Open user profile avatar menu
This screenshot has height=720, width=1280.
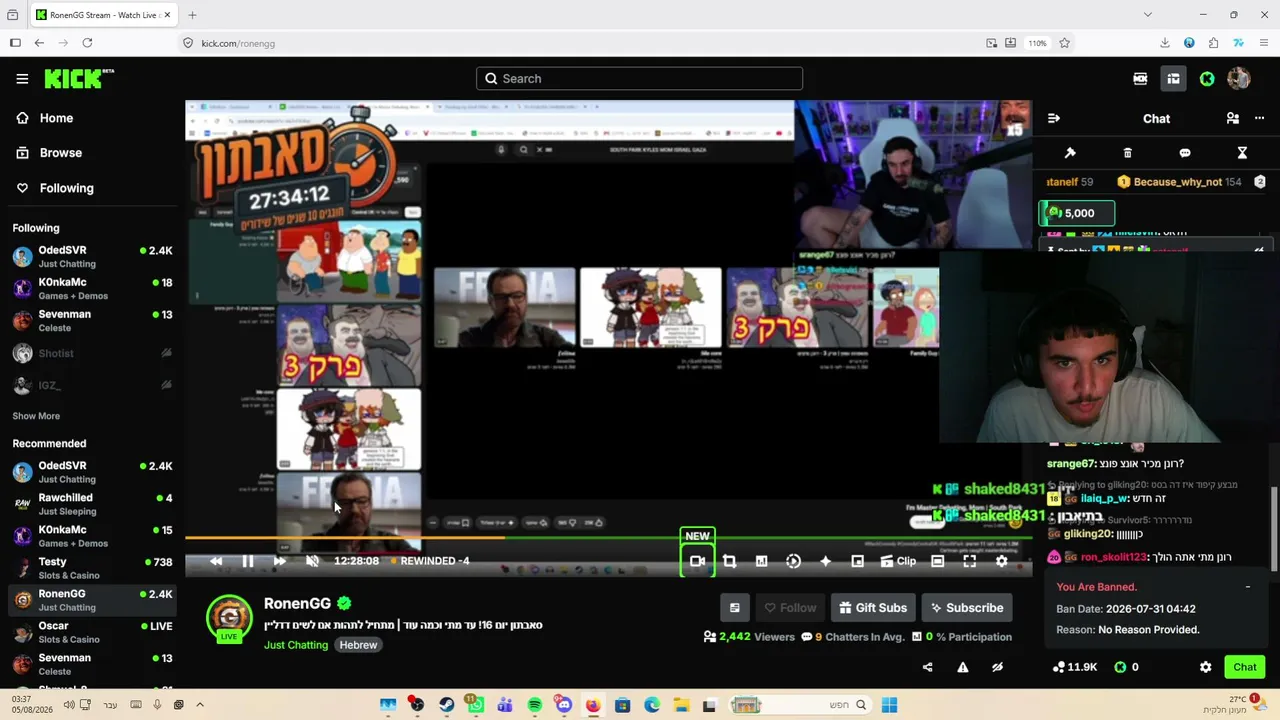click(1239, 78)
